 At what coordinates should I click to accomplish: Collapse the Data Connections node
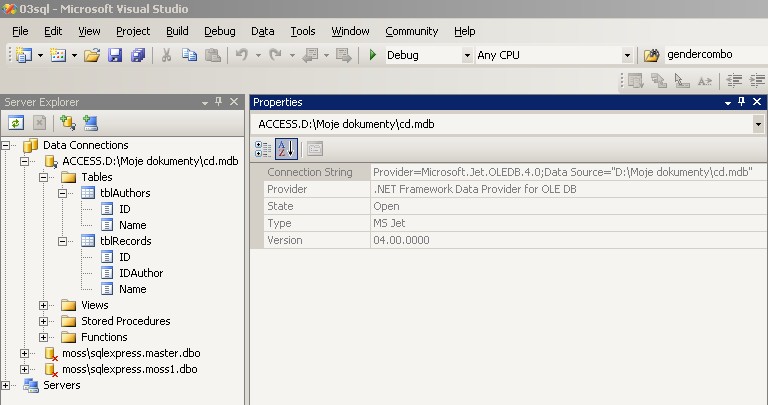point(6,145)
